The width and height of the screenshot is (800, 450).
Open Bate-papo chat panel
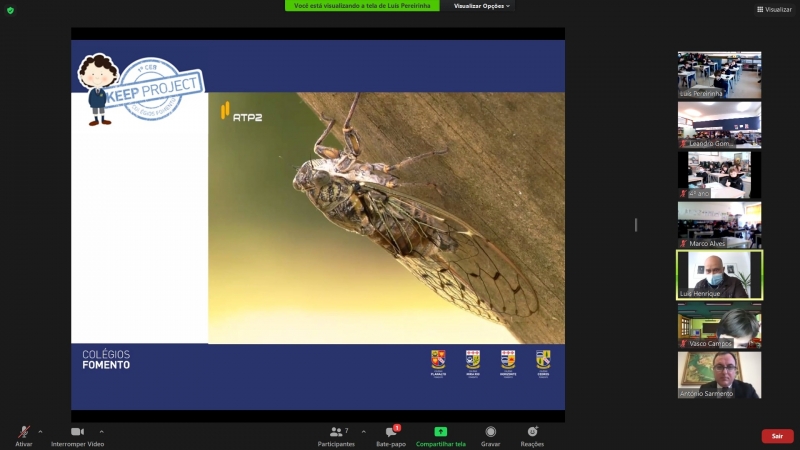point(391,436)
